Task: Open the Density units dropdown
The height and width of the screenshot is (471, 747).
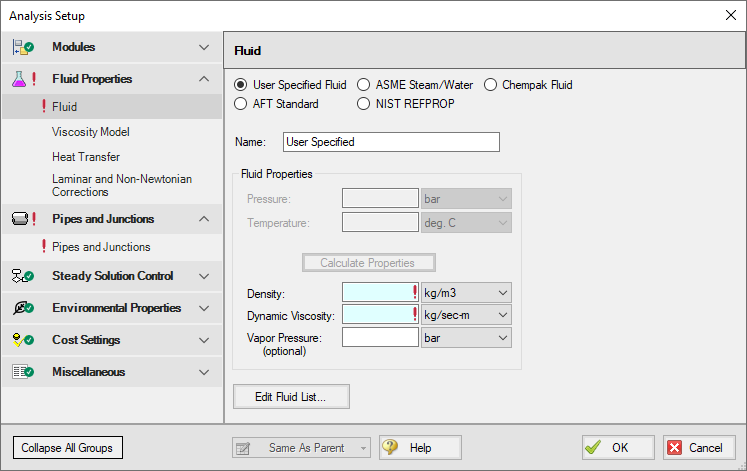Action: pos(466,292)
